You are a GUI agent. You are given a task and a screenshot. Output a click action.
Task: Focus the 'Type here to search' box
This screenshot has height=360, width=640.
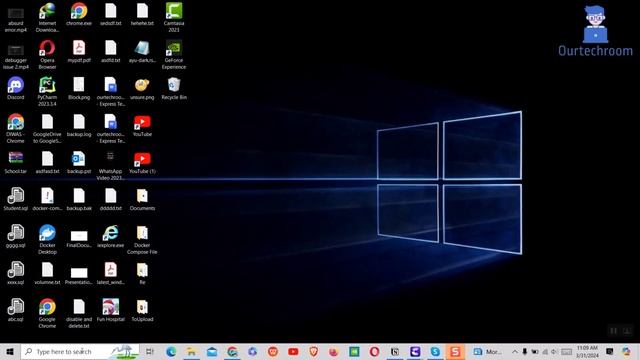point(80,351)
